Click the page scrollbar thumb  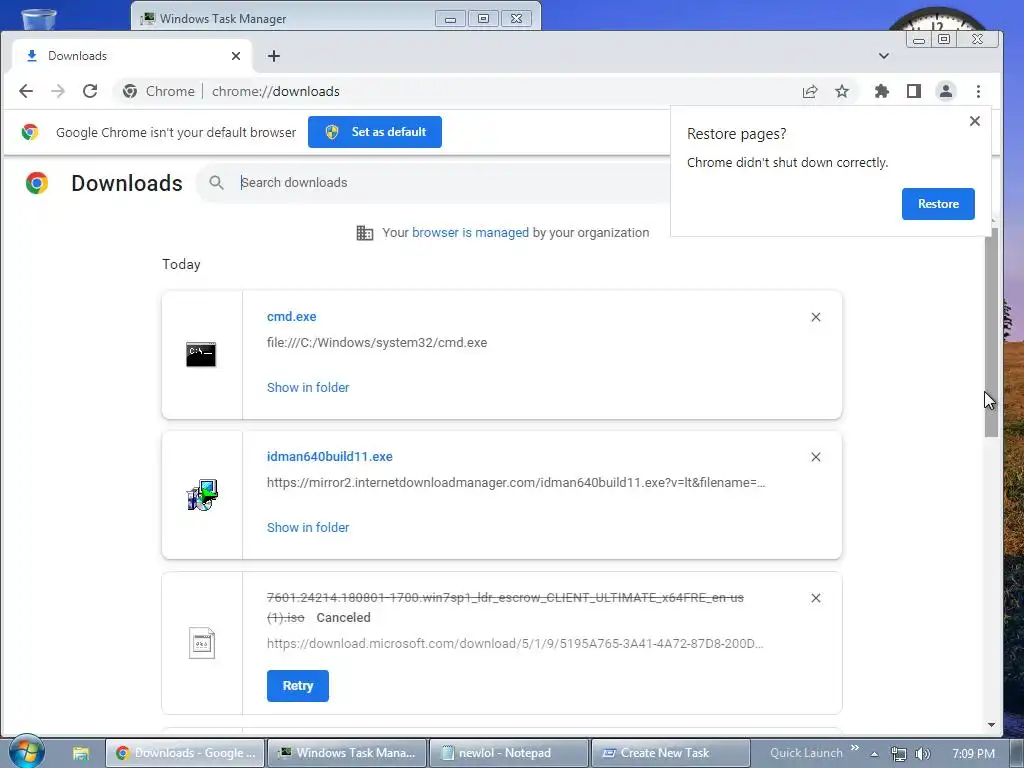coord(991,332)
